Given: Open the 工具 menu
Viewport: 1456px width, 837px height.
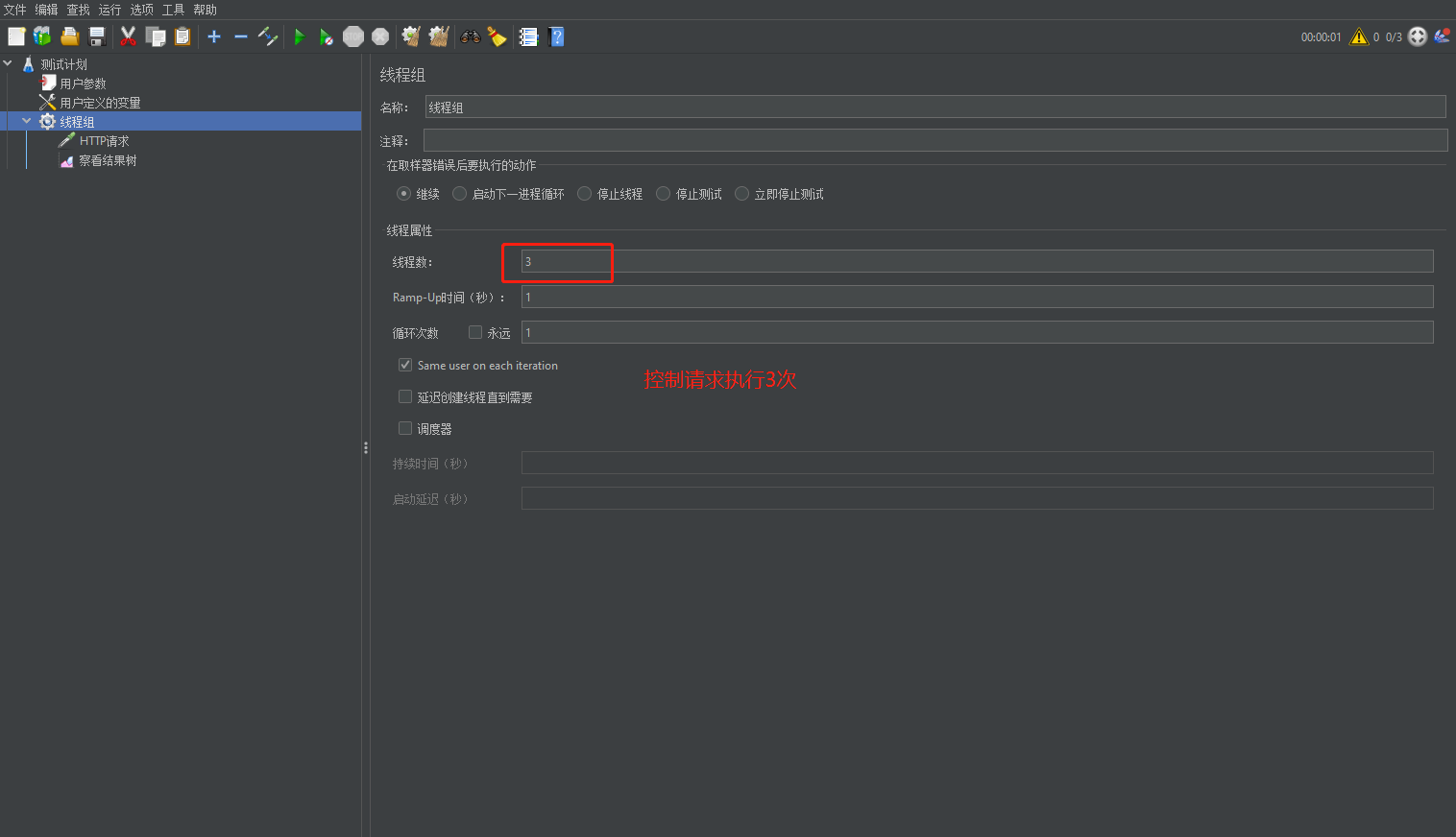Looking at the screenshot, I should click(174, 10).
